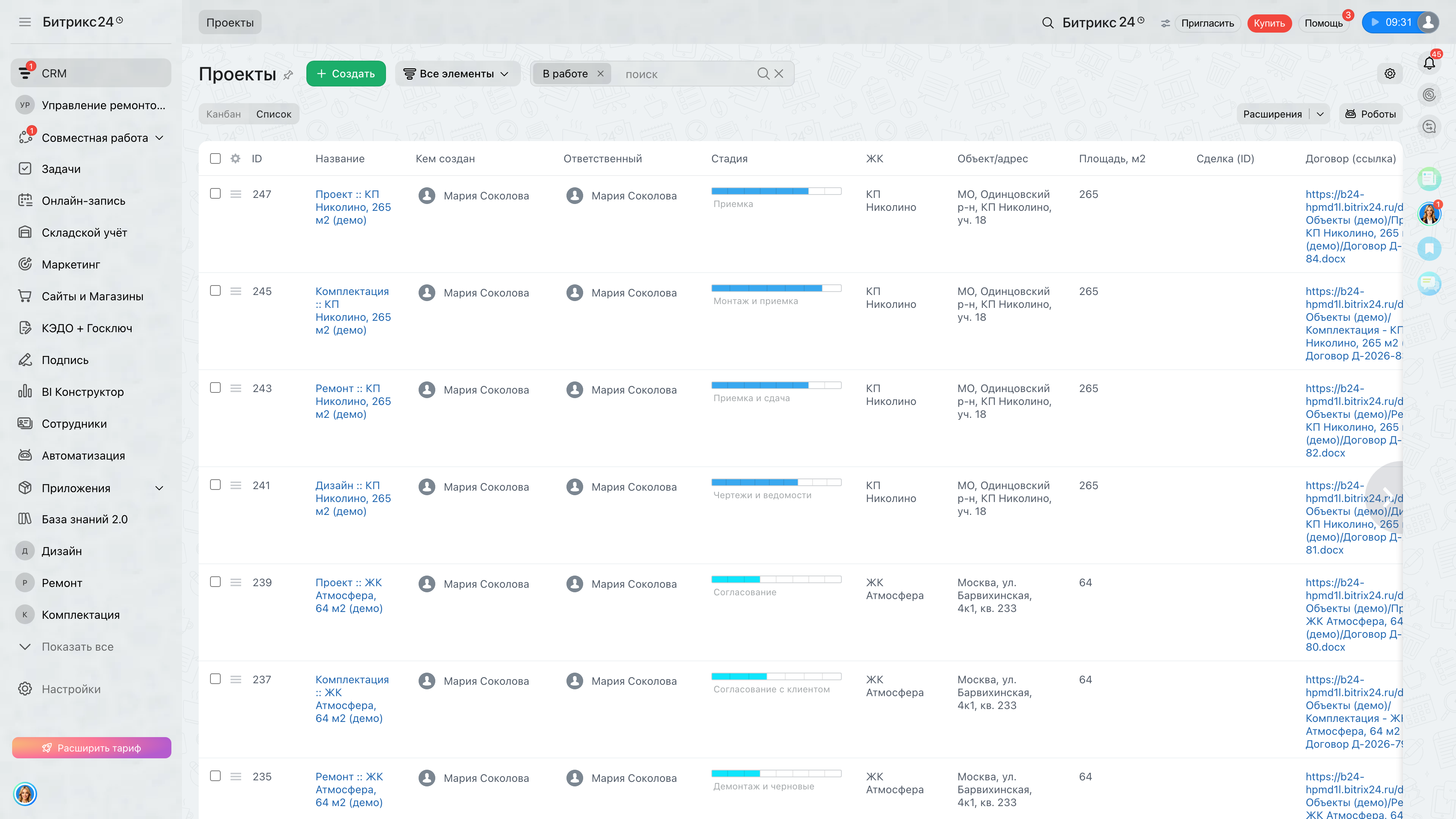Click the hamburger menu icon beside Битрикс24
This screenshot has width=1456, height=819.
pyautogui.click(x=25, y=22)
